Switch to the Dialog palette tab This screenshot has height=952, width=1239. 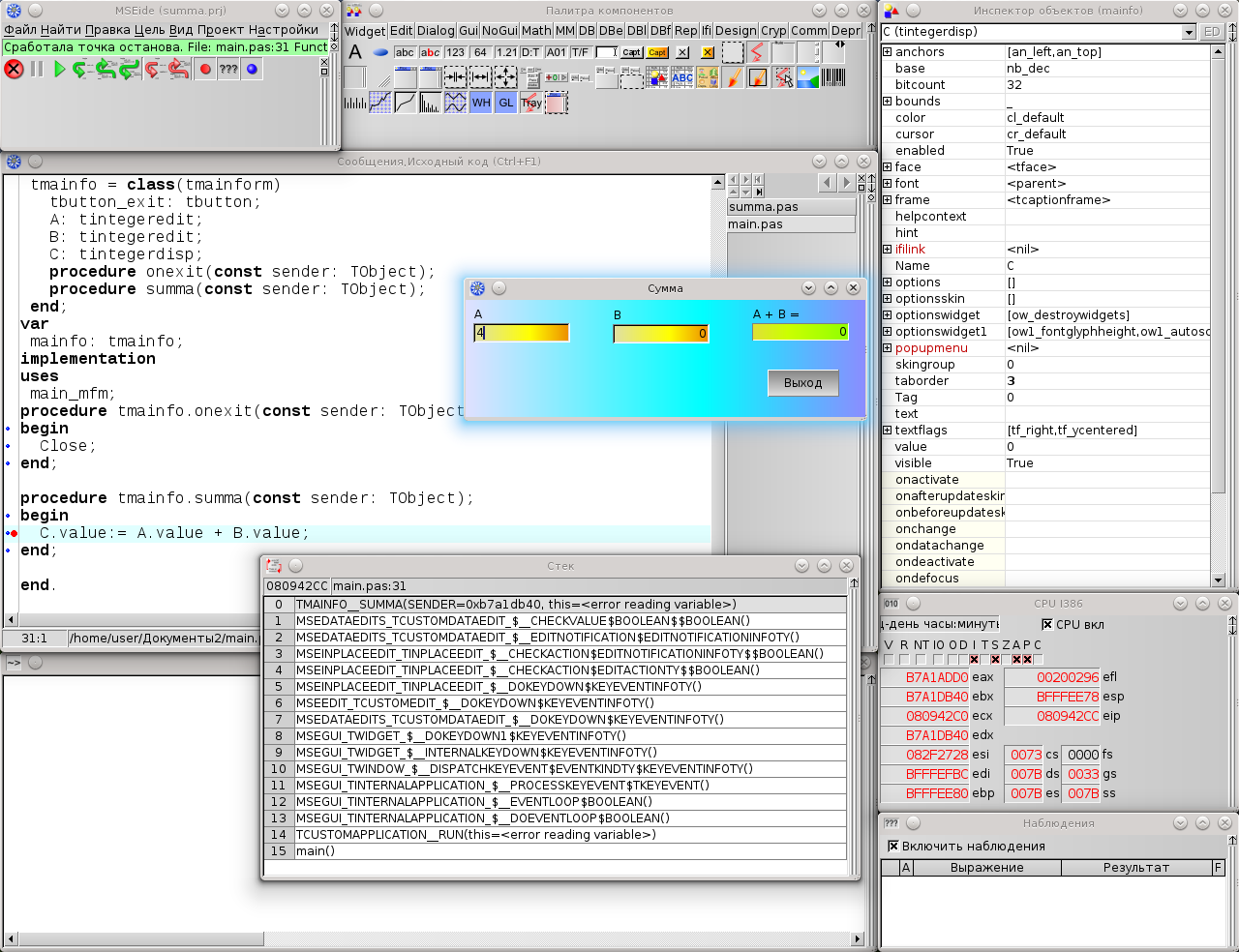tap(436, 31)
